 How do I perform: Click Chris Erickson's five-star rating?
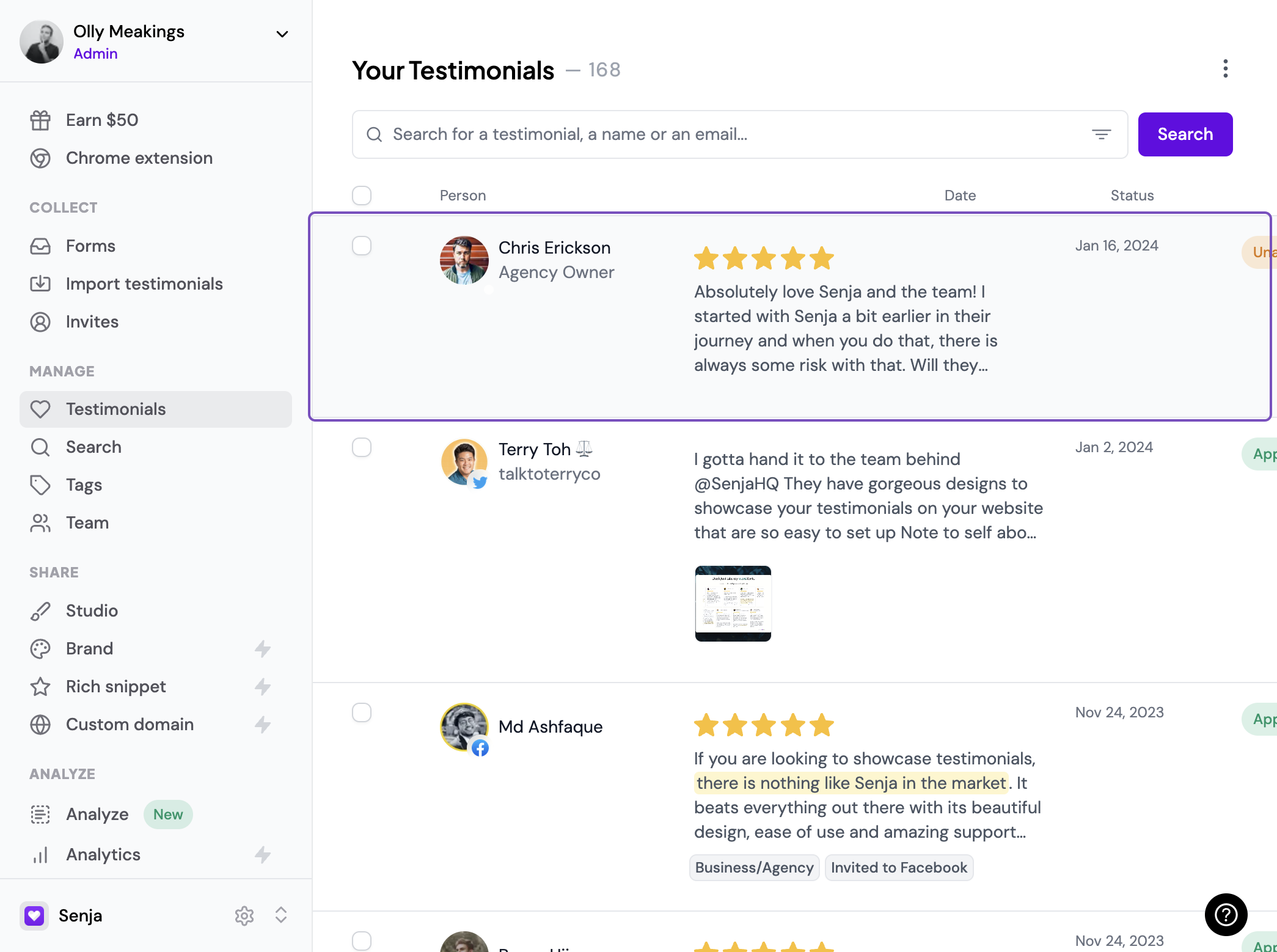764,258
